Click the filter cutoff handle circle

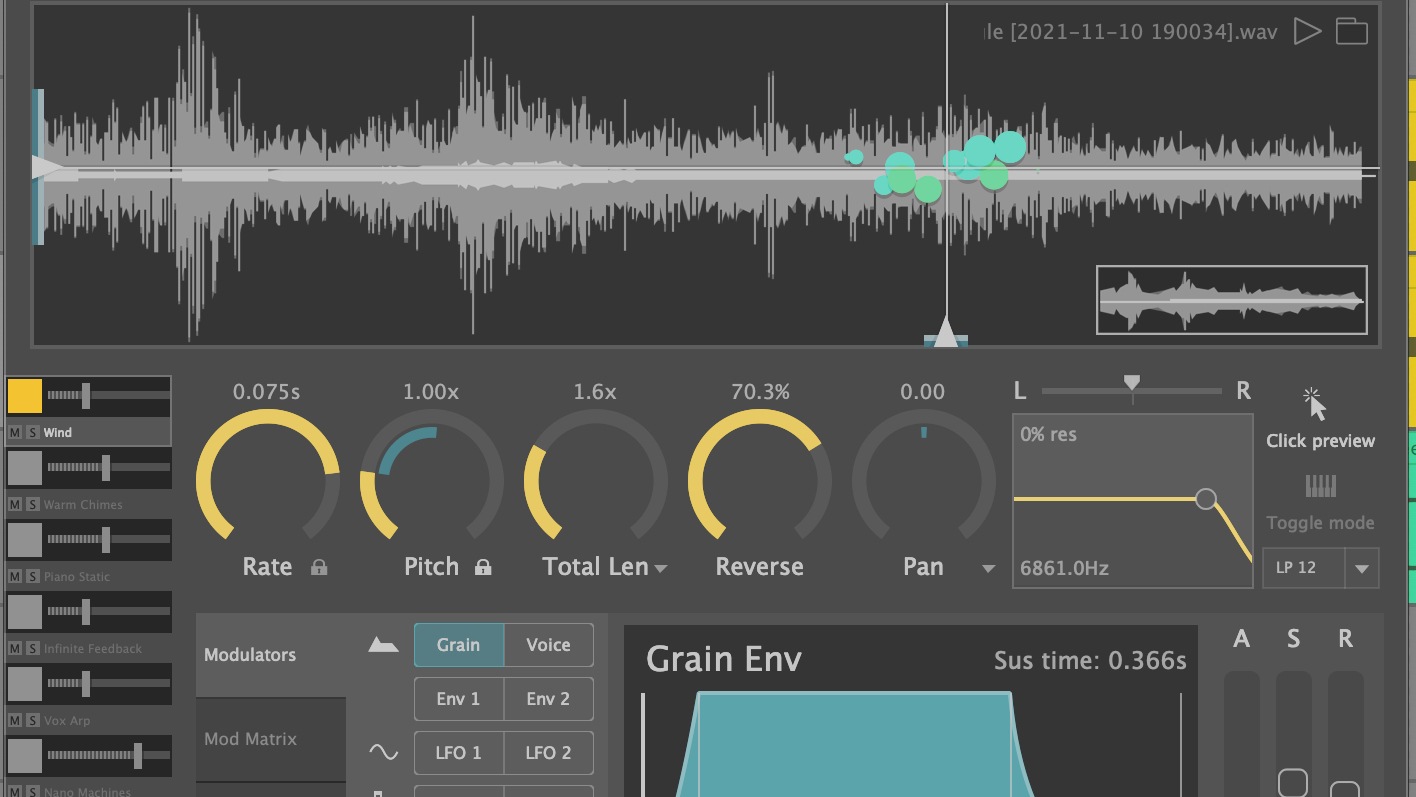tap(1206, 499)
